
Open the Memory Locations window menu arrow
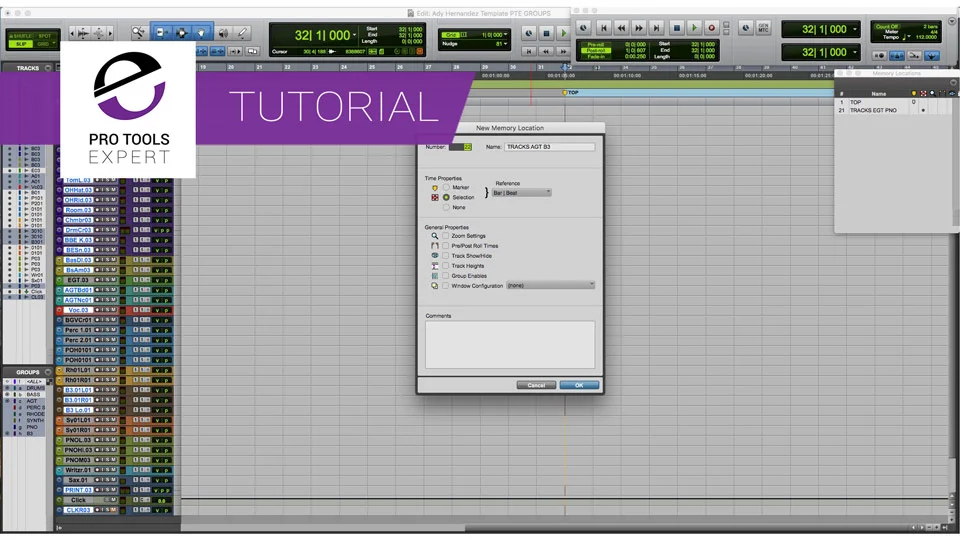[x=953, y=82]
